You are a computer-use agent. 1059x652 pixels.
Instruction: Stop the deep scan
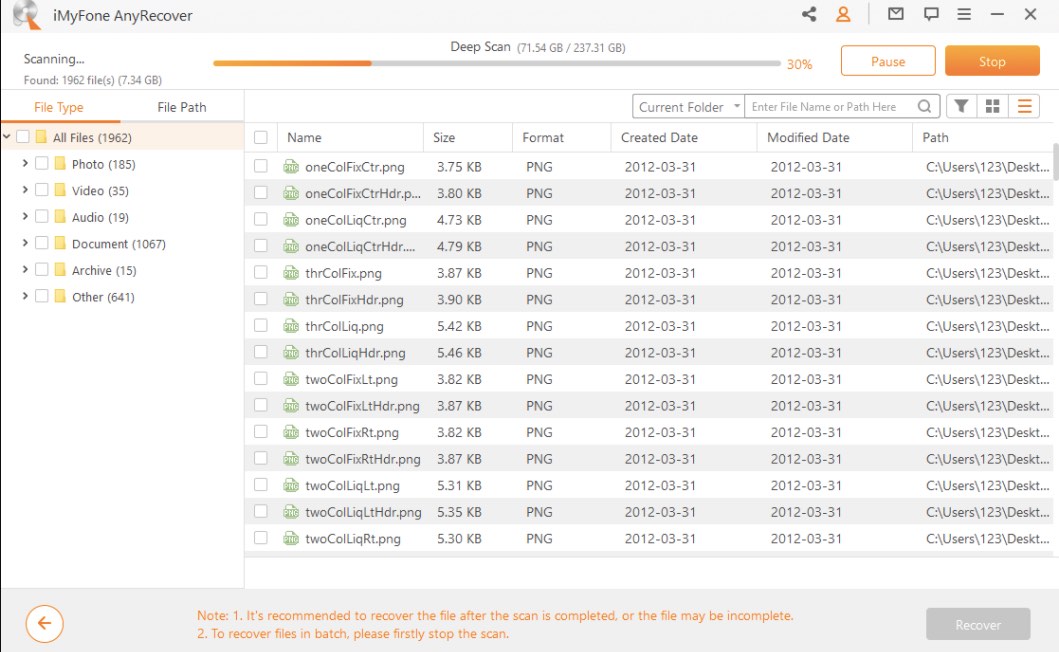tap(992, 61)
